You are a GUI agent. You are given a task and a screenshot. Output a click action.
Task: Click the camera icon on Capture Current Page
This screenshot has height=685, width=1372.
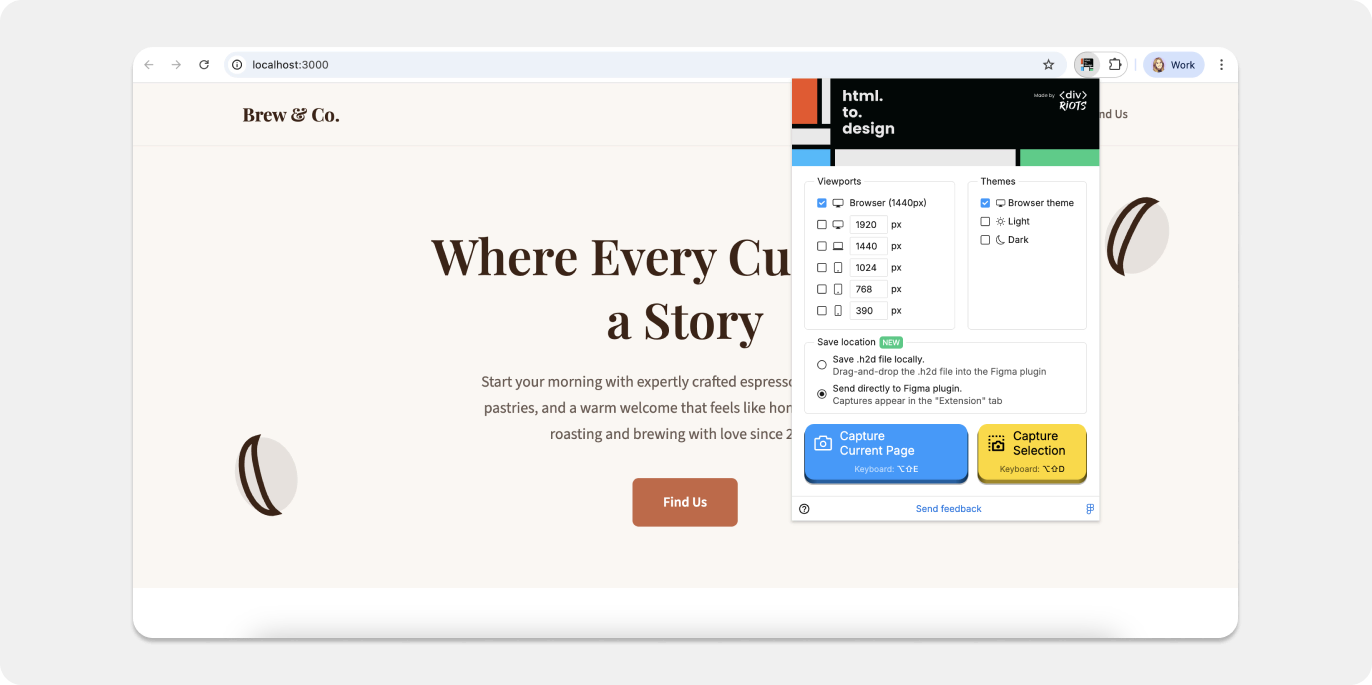click(x=822, y=445)
